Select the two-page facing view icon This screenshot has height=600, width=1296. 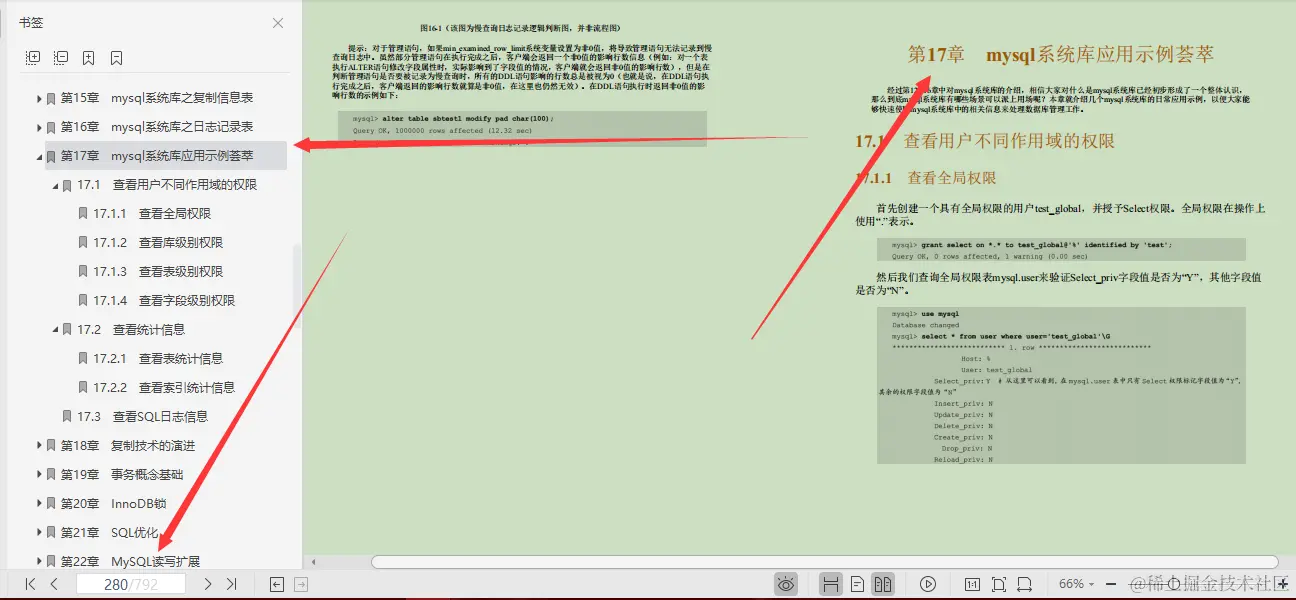tap(883, 583)
